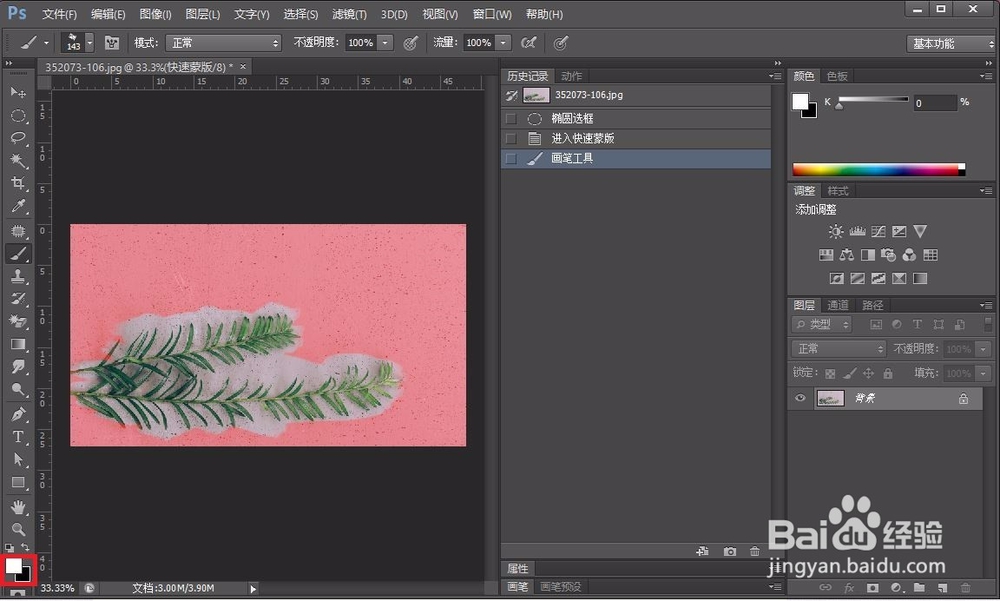This screenshot has height=601, width=1000.
Task: Select the Lasso tool
Action: click(x=18, y=138)
